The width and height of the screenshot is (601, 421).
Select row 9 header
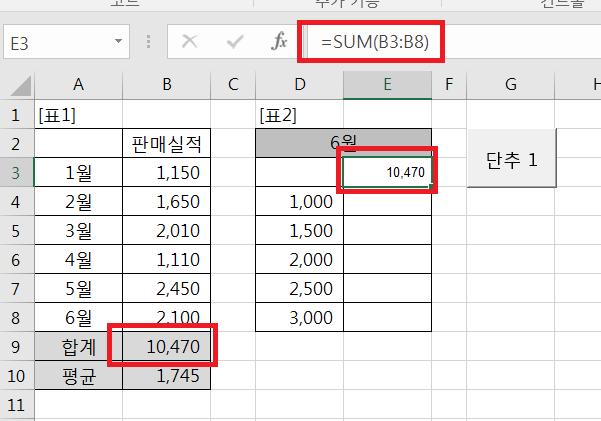coord(16,347)
